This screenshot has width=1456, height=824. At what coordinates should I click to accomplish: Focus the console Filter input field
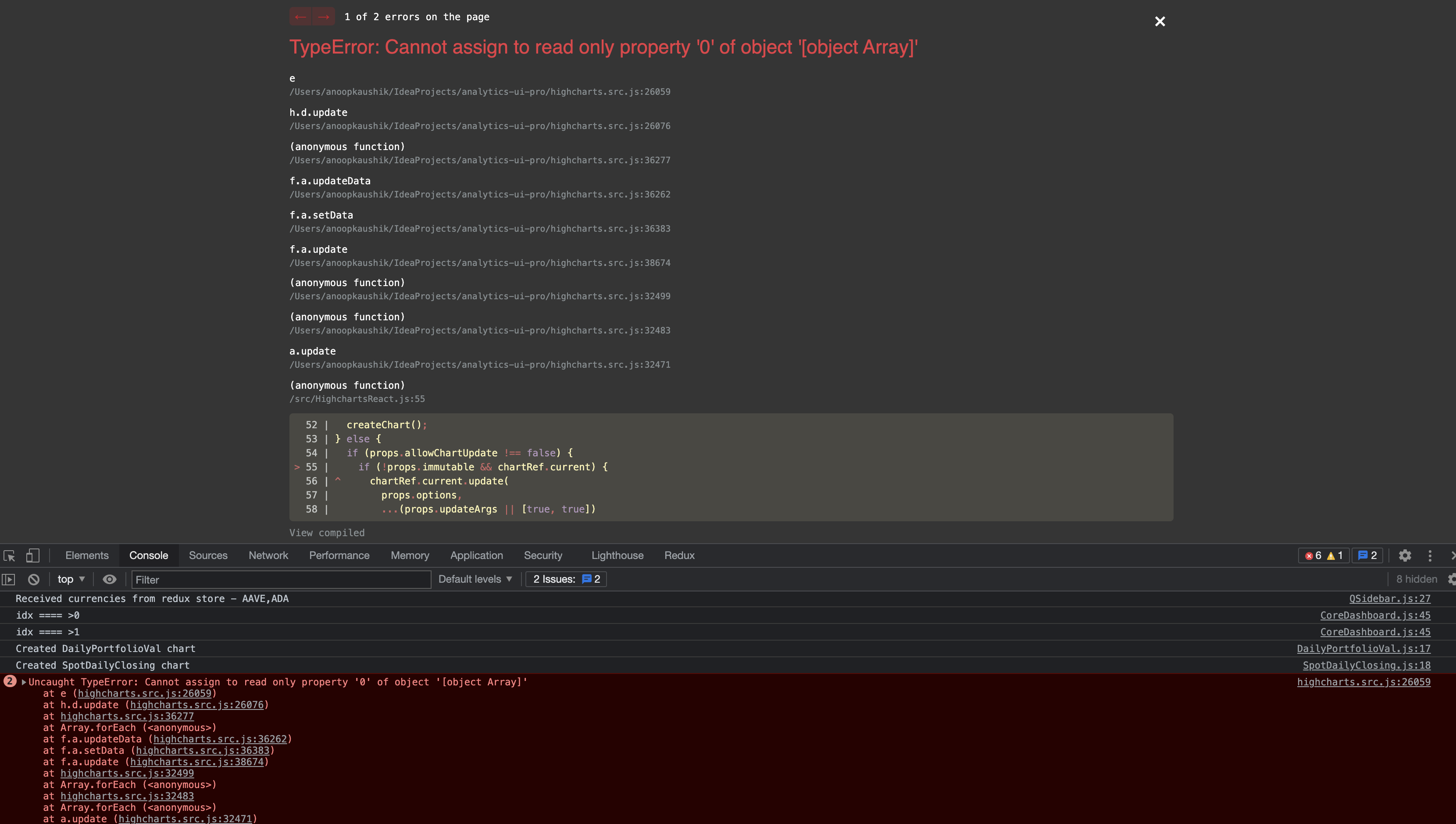point(281,580)
